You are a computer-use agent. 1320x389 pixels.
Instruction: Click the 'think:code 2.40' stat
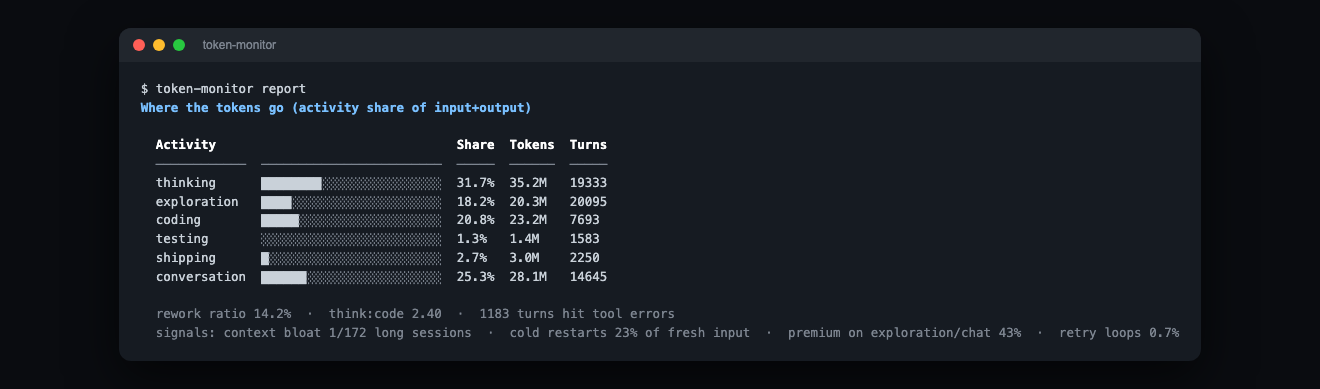385,314
